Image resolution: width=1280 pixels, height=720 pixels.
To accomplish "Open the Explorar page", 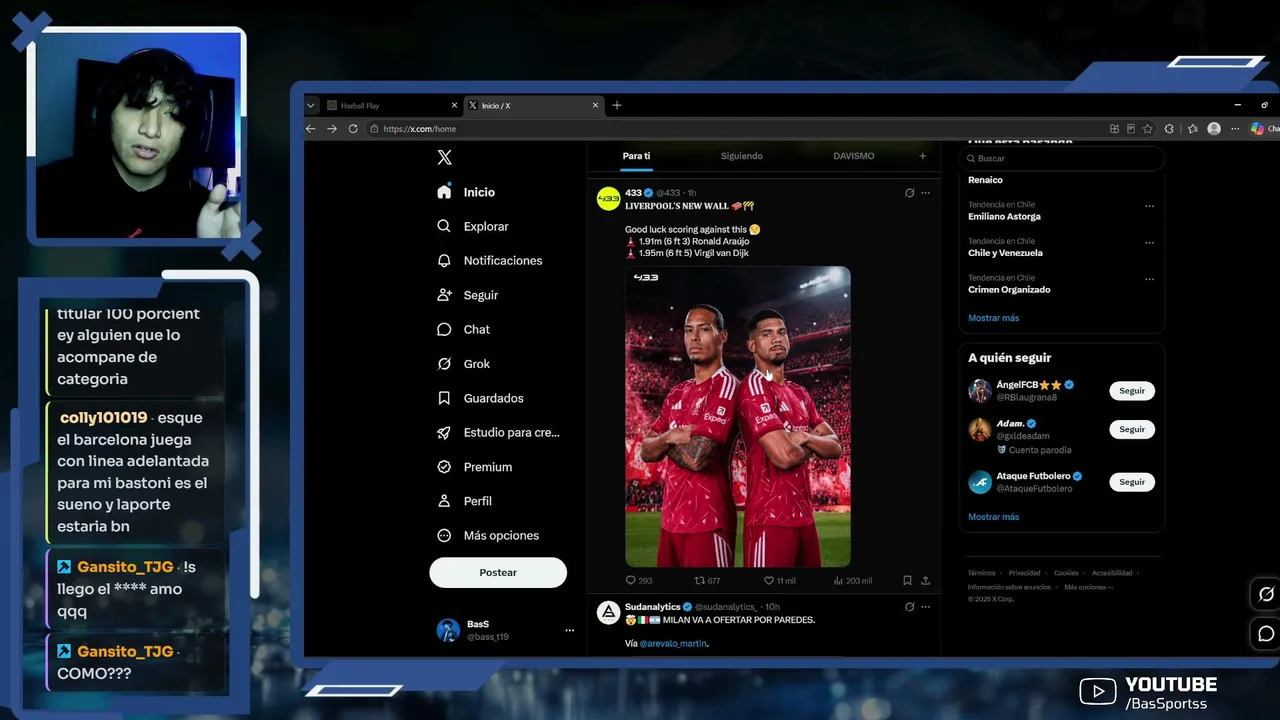I will click(473, 227).
